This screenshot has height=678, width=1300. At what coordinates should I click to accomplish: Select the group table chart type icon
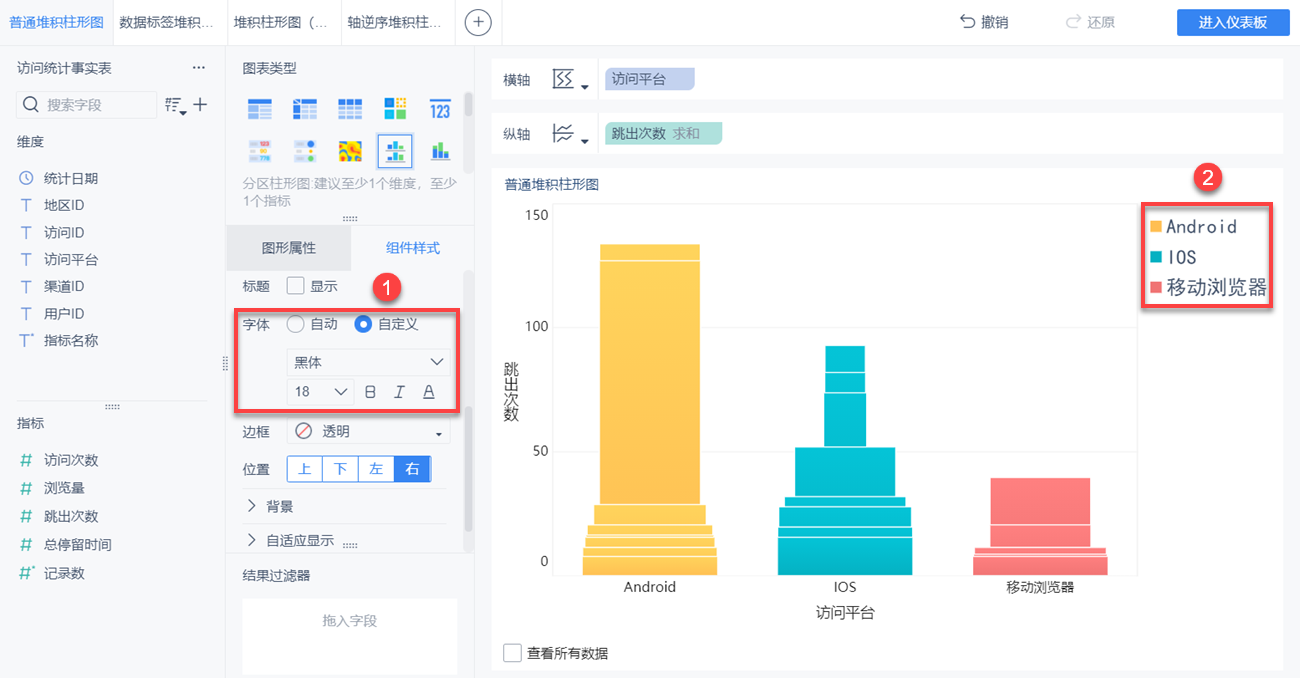(x=260, y=109)
